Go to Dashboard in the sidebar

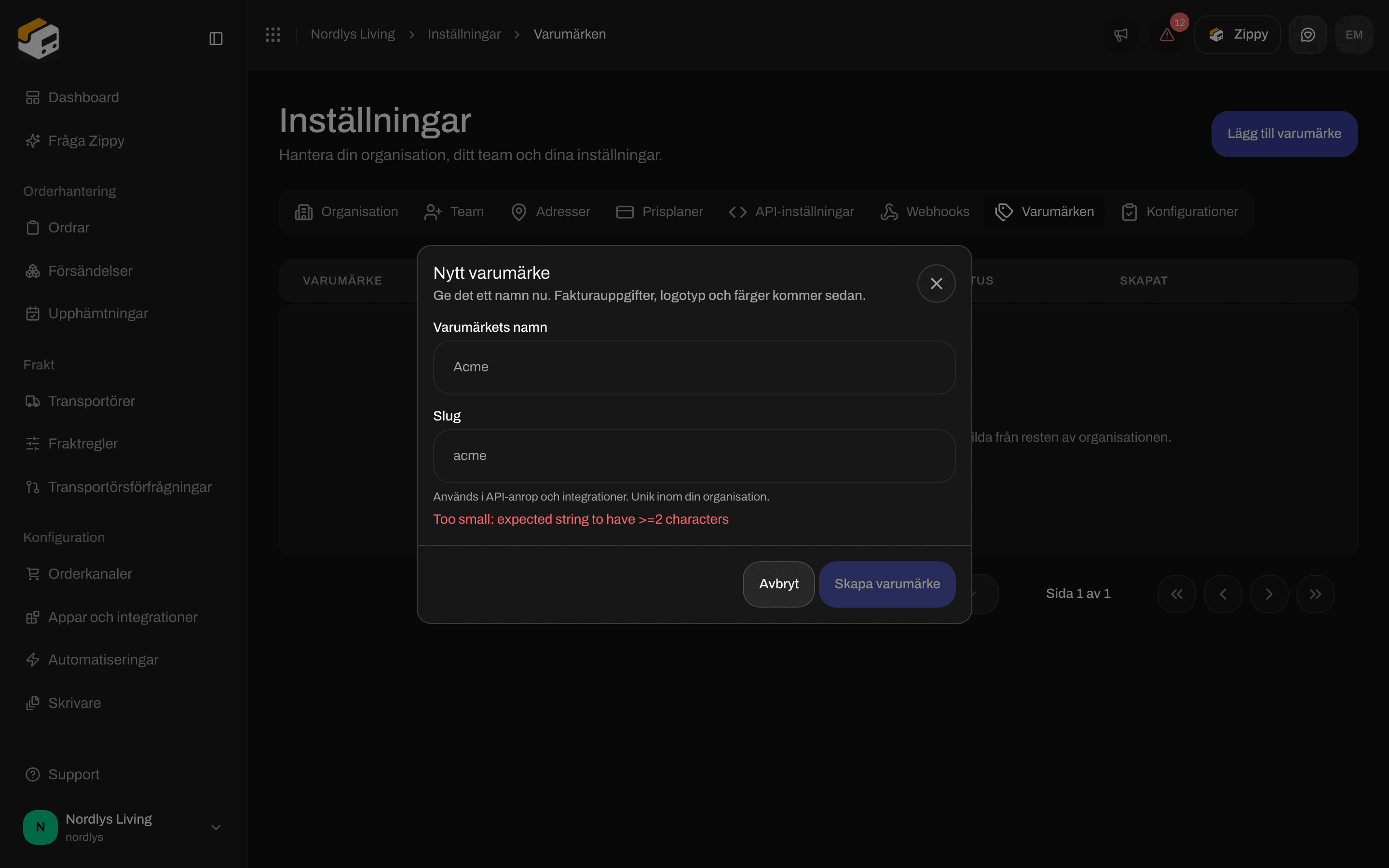tap(72, 97)
